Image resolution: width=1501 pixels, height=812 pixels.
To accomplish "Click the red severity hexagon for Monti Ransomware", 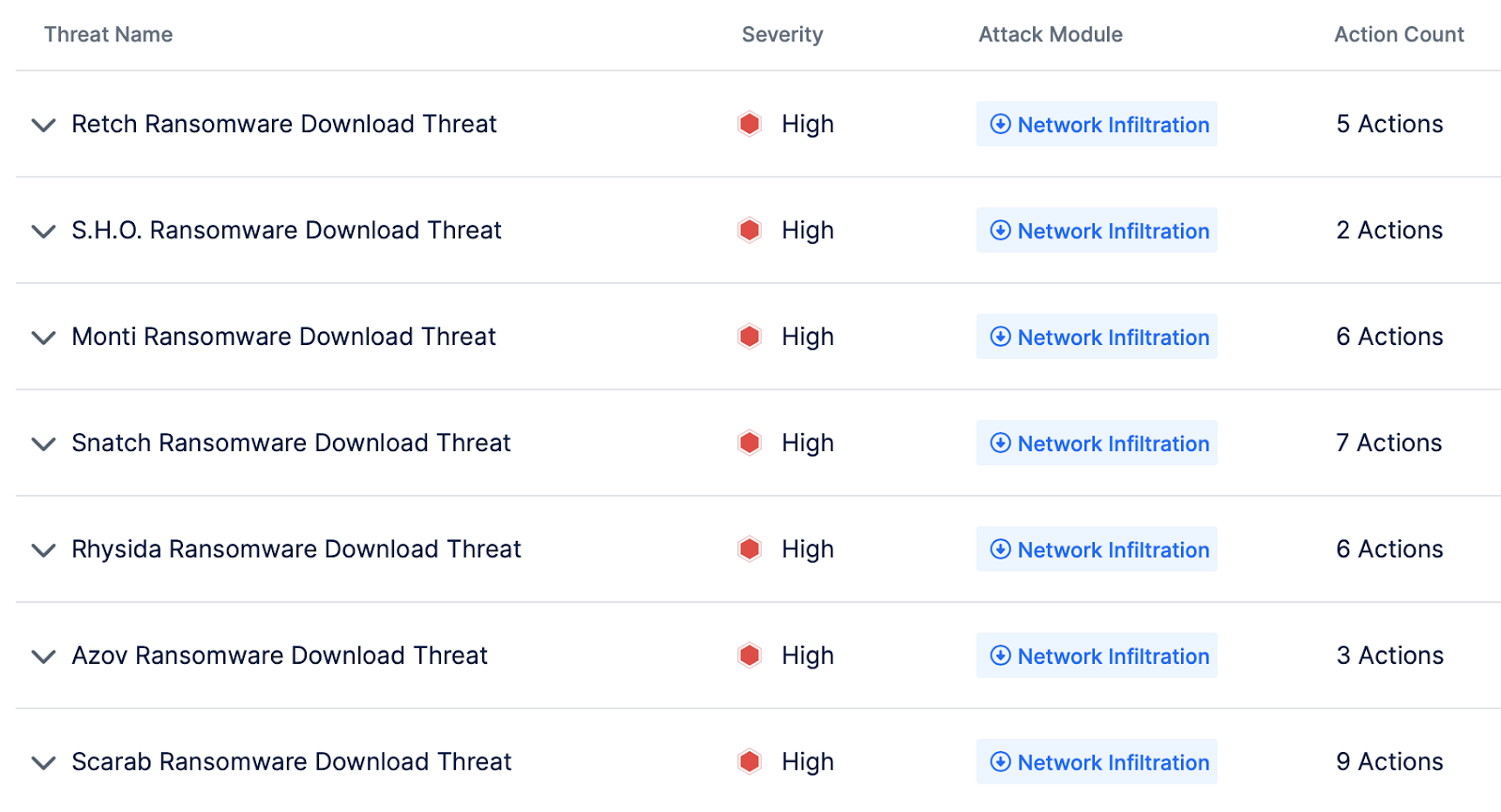I will click(750, 337).
